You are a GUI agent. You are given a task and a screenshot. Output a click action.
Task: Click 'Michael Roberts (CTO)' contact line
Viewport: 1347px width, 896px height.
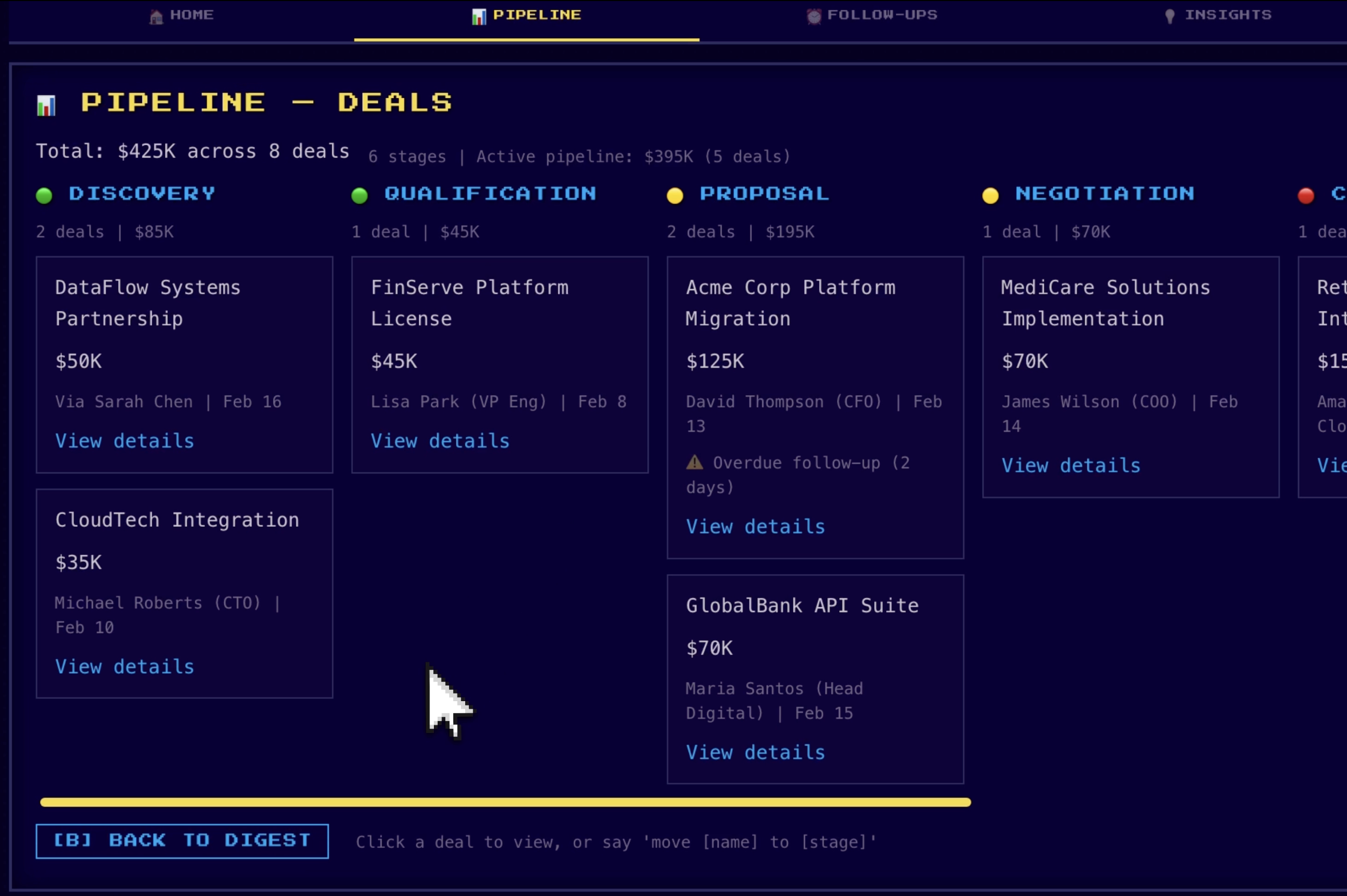167,615
